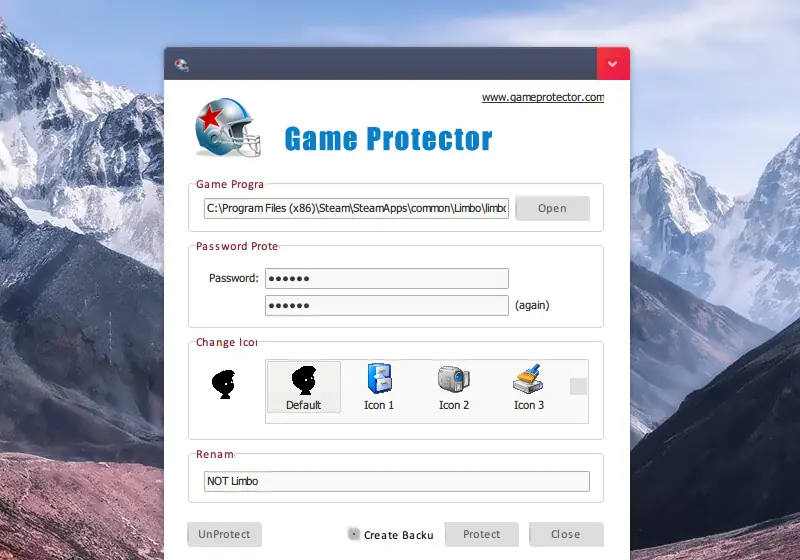
Task: Click the helmet icon in title bar
Action: 181,65
